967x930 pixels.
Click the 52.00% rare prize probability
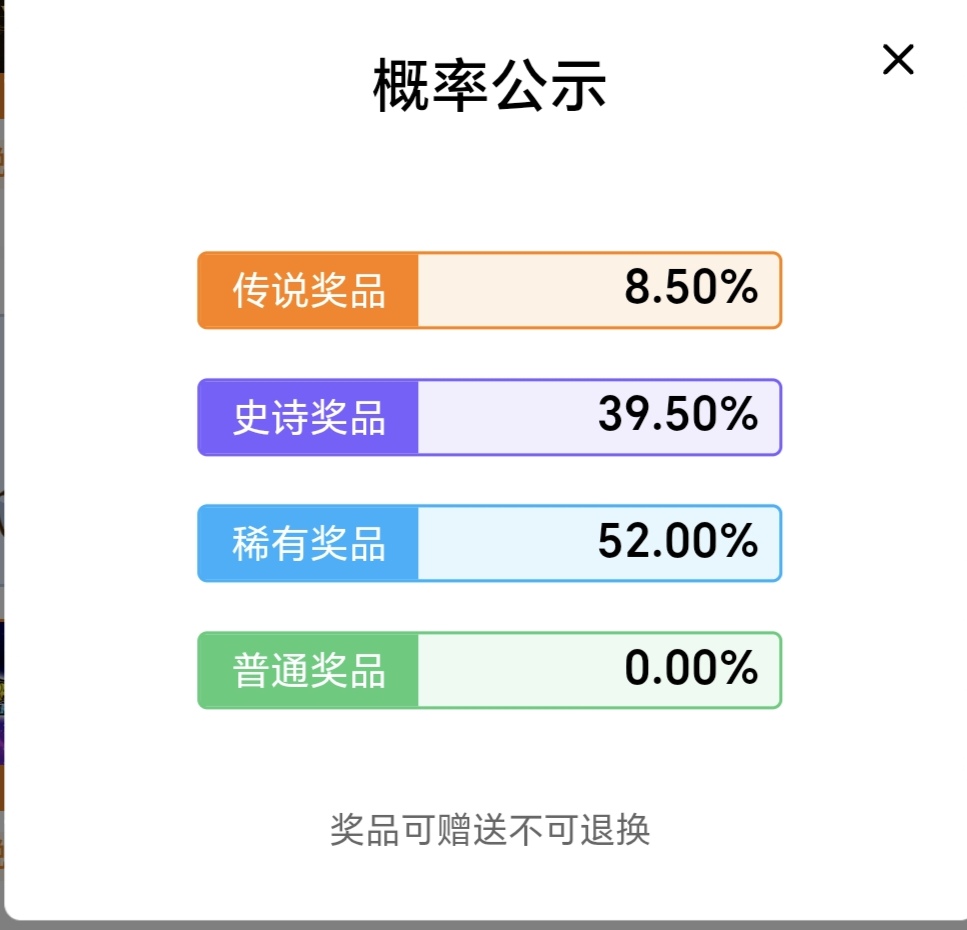tap(678, 542)
